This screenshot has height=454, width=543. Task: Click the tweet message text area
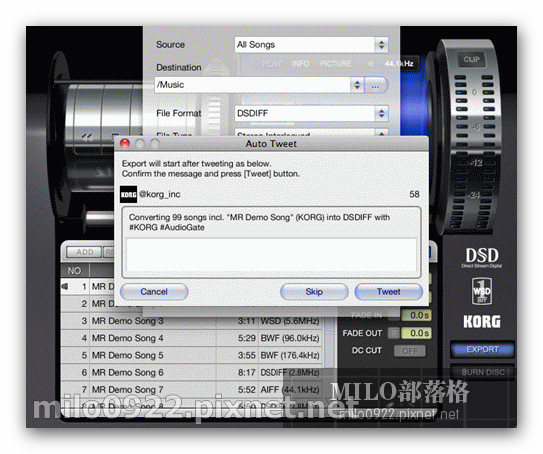[271, 255]
